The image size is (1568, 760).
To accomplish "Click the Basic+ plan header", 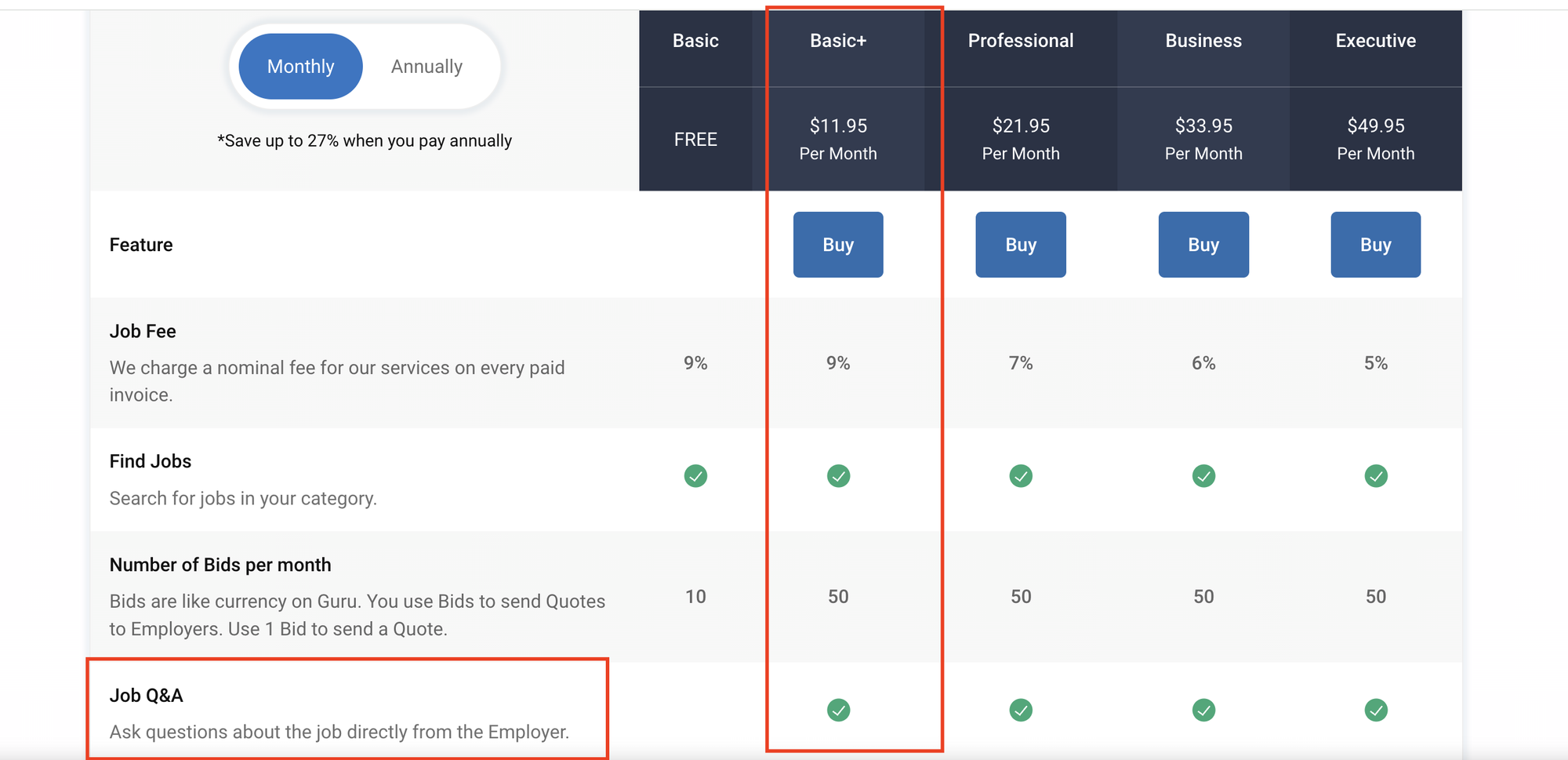I will pos(838,41).
